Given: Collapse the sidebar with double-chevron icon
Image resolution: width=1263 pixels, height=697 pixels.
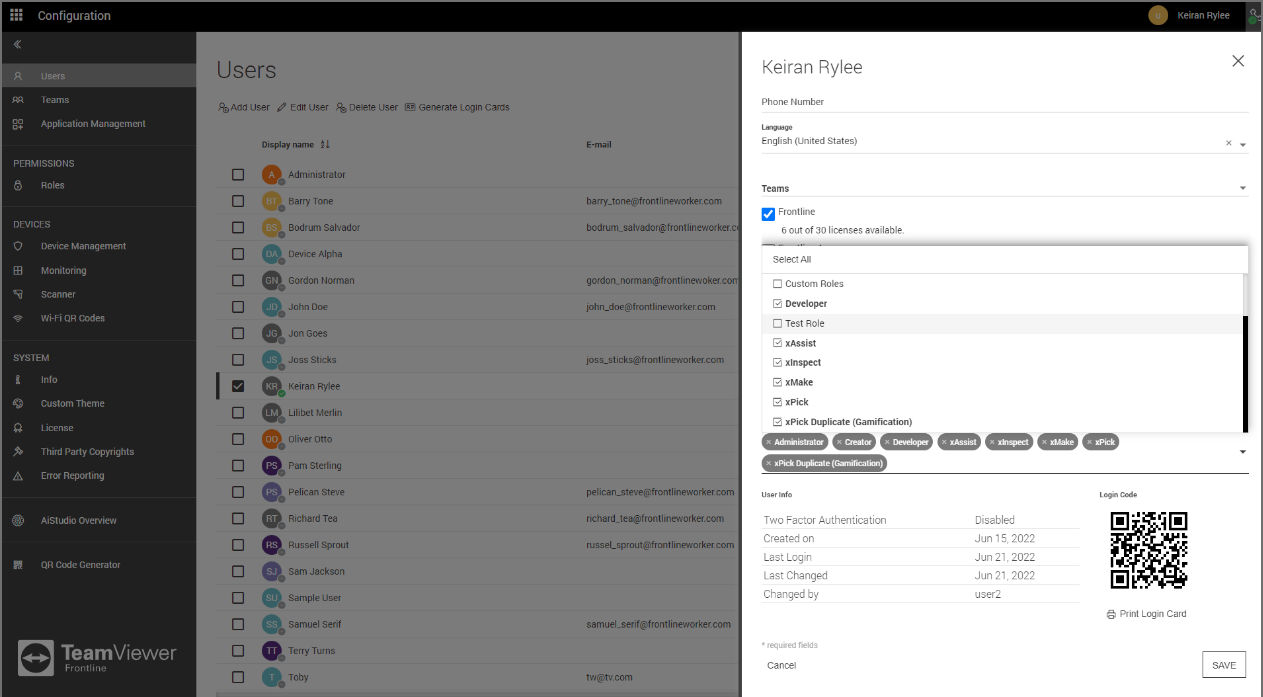Looking at the screenshot, I should point(18,45).
